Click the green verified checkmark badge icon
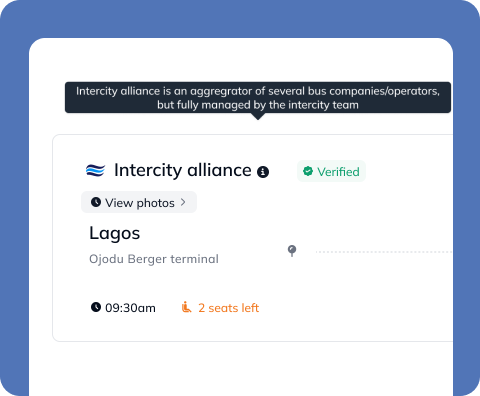 (x=308, y=171)
